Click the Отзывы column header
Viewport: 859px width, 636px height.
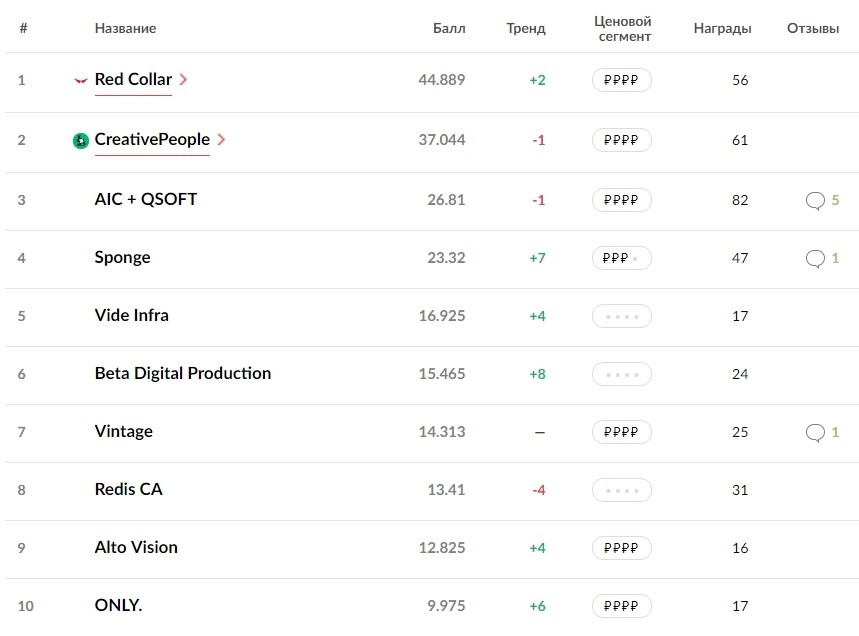coord(813,29)
